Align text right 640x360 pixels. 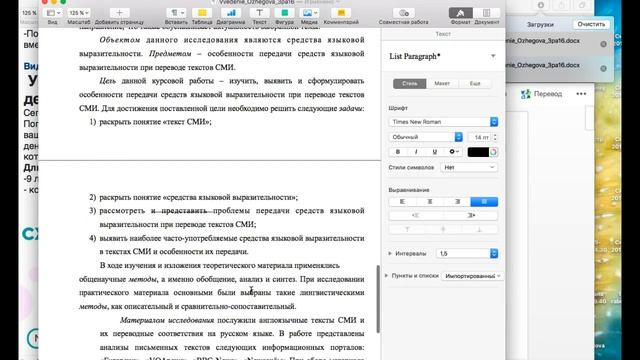(457, 202)
